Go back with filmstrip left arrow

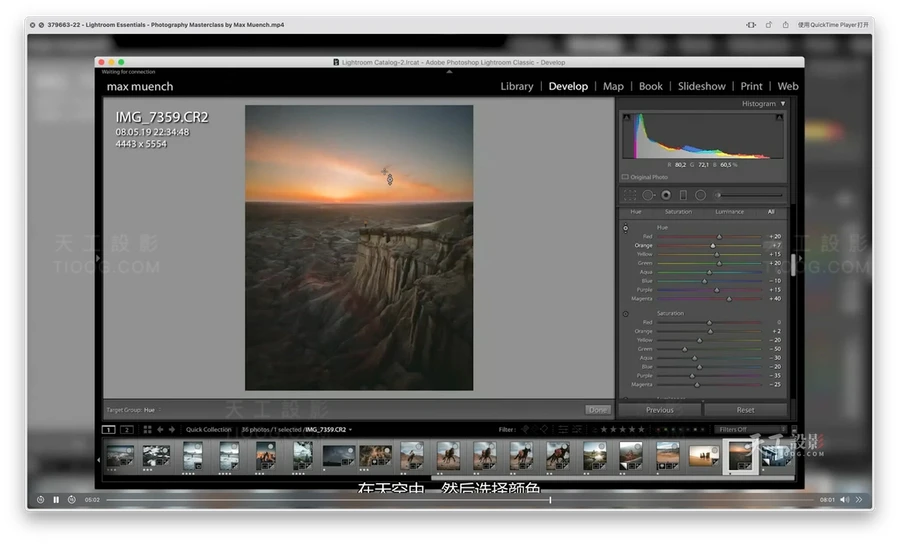[x=158, y=429]
